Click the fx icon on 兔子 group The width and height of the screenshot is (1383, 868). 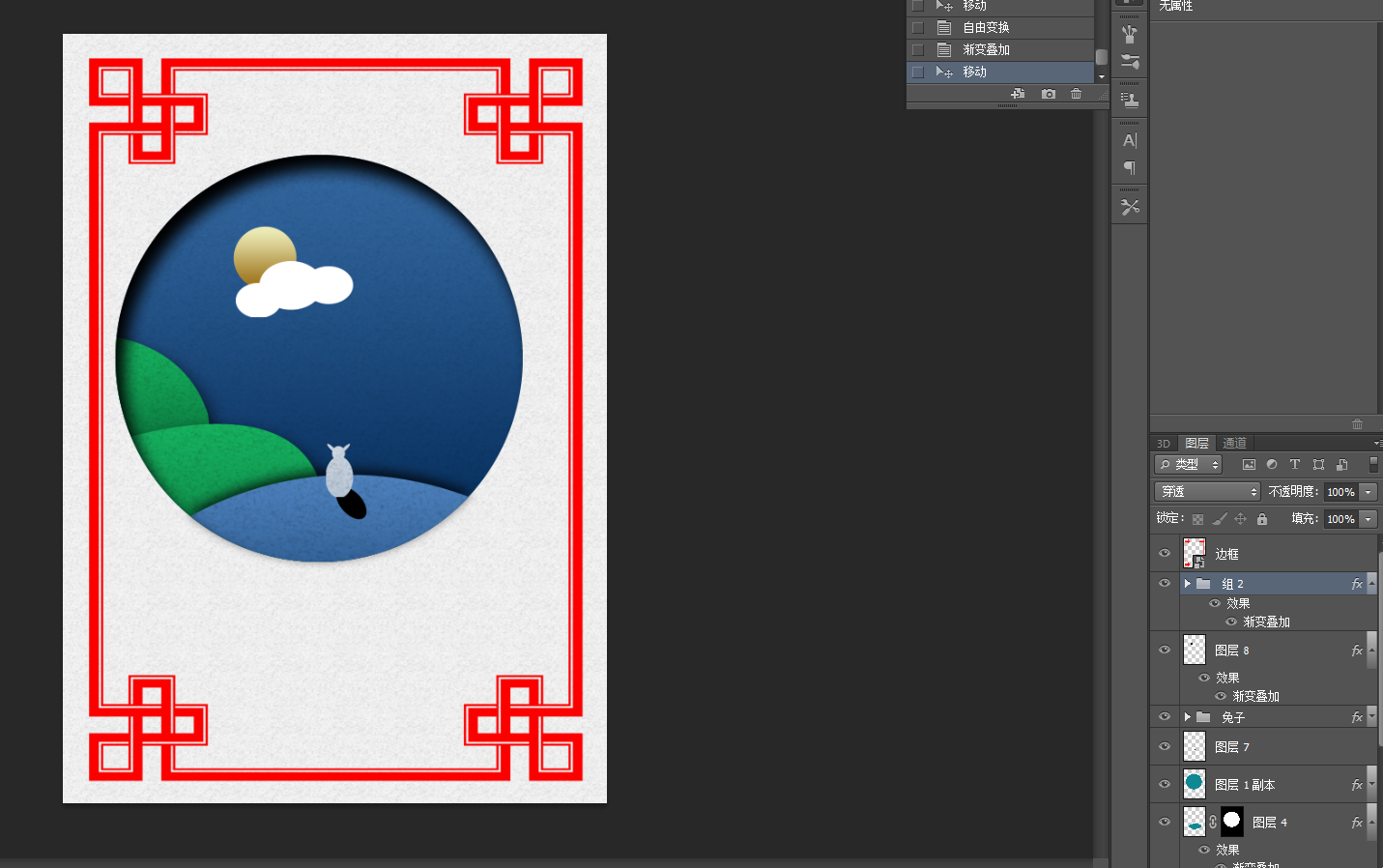click(1357, 717)
